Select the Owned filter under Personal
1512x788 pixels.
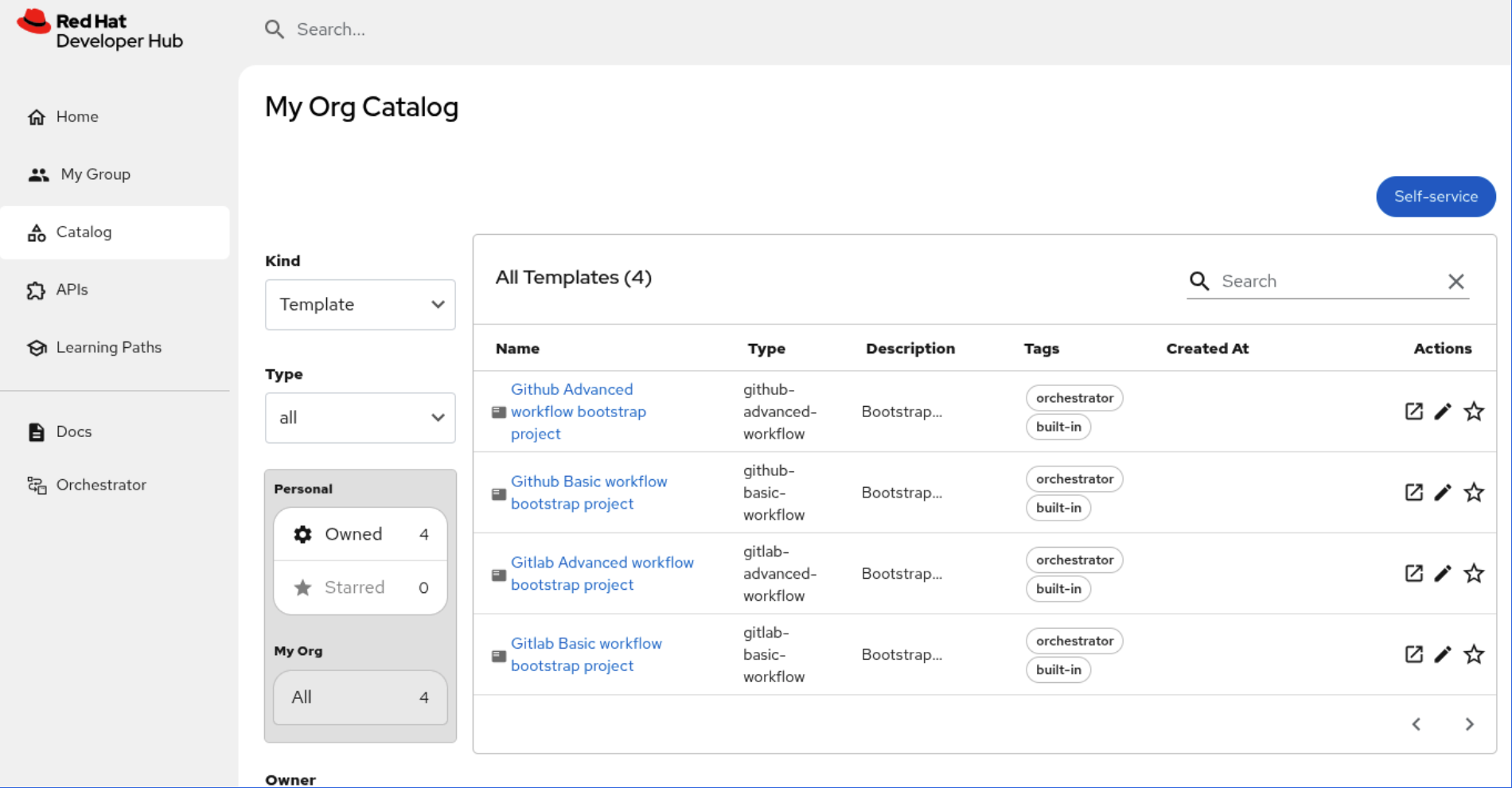pyautogui.click(x=360, y=534)
